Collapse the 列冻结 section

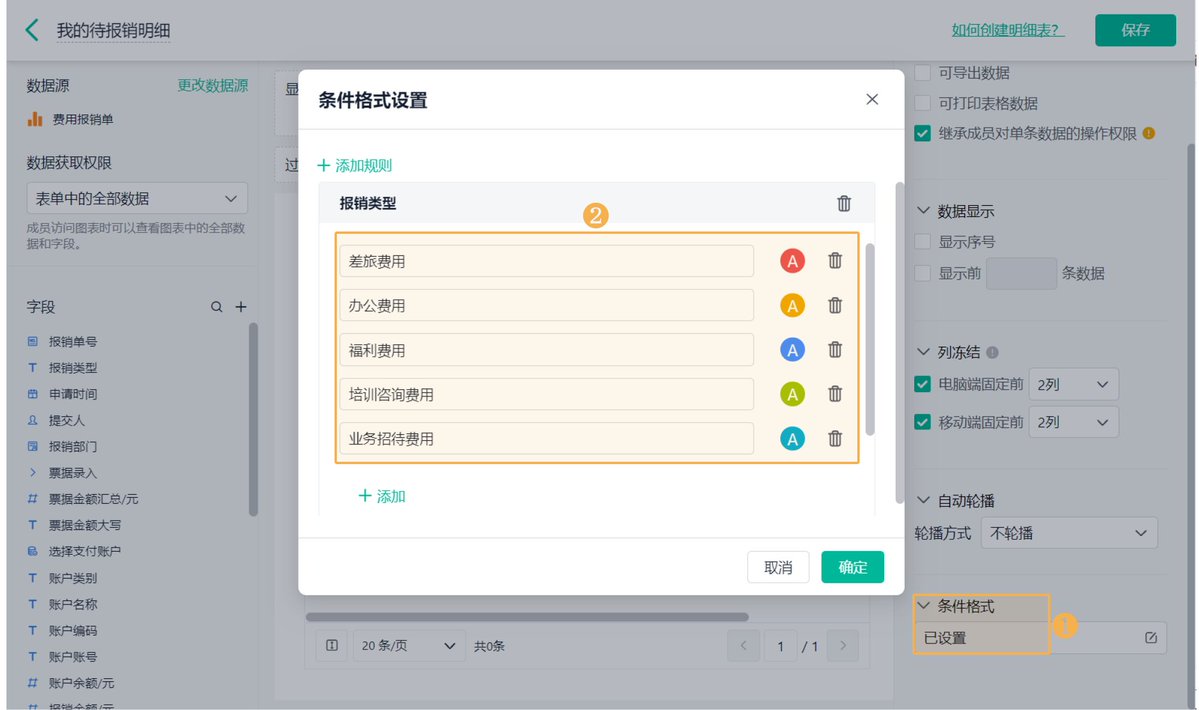[923, 352]
